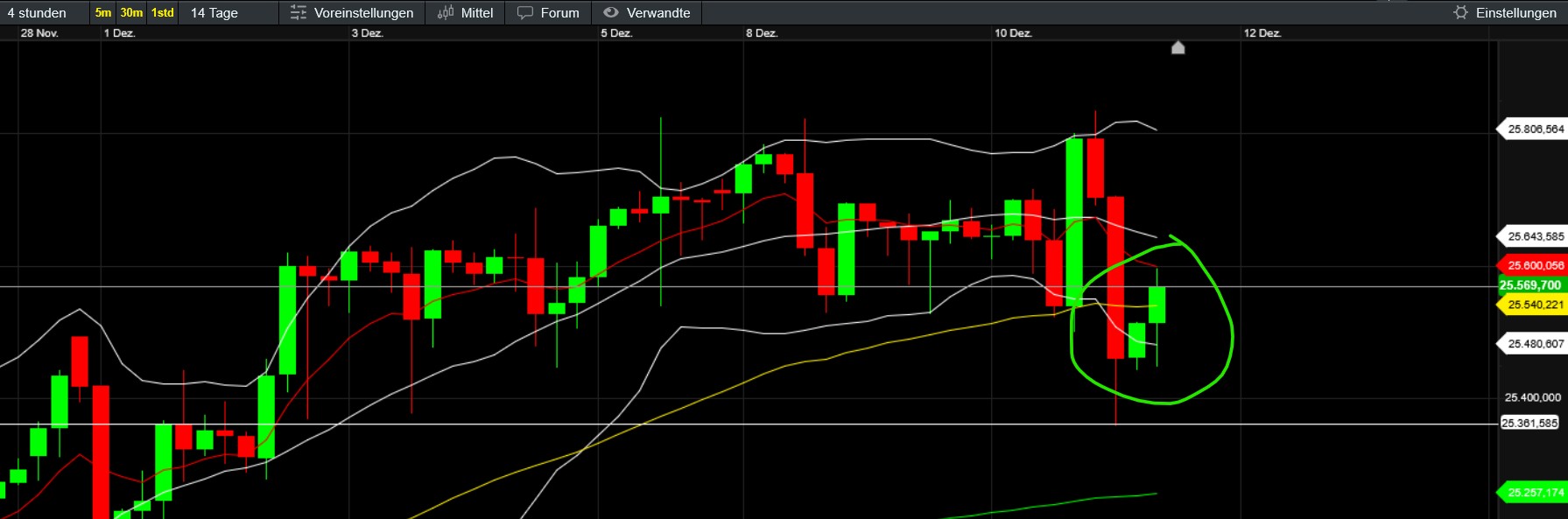Click the Einstellungen gear icon
1568x519 pixels.
[1460, 13]
